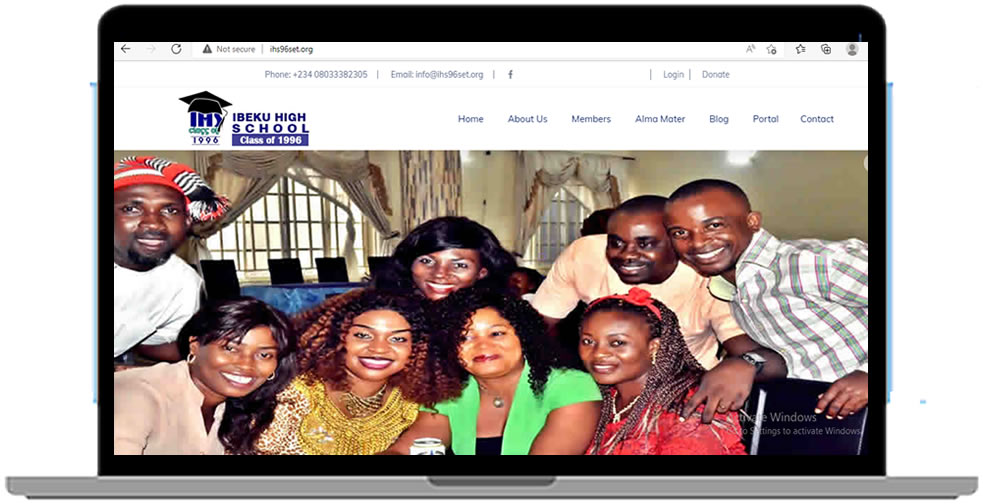983x504 pixels.
Task: Click the browser back arrow
Action: tap(126, 49)
